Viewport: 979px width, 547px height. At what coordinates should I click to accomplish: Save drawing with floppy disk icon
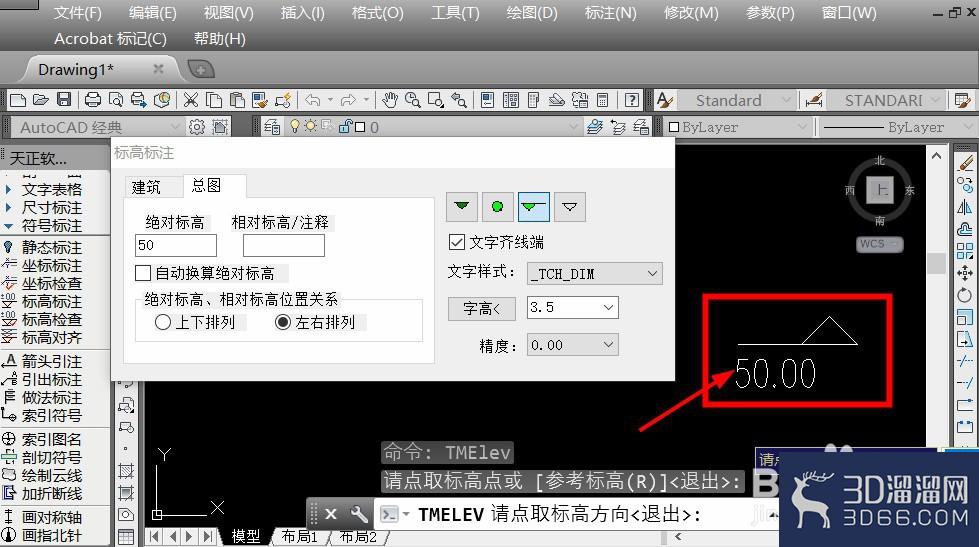tap(64, 100)
